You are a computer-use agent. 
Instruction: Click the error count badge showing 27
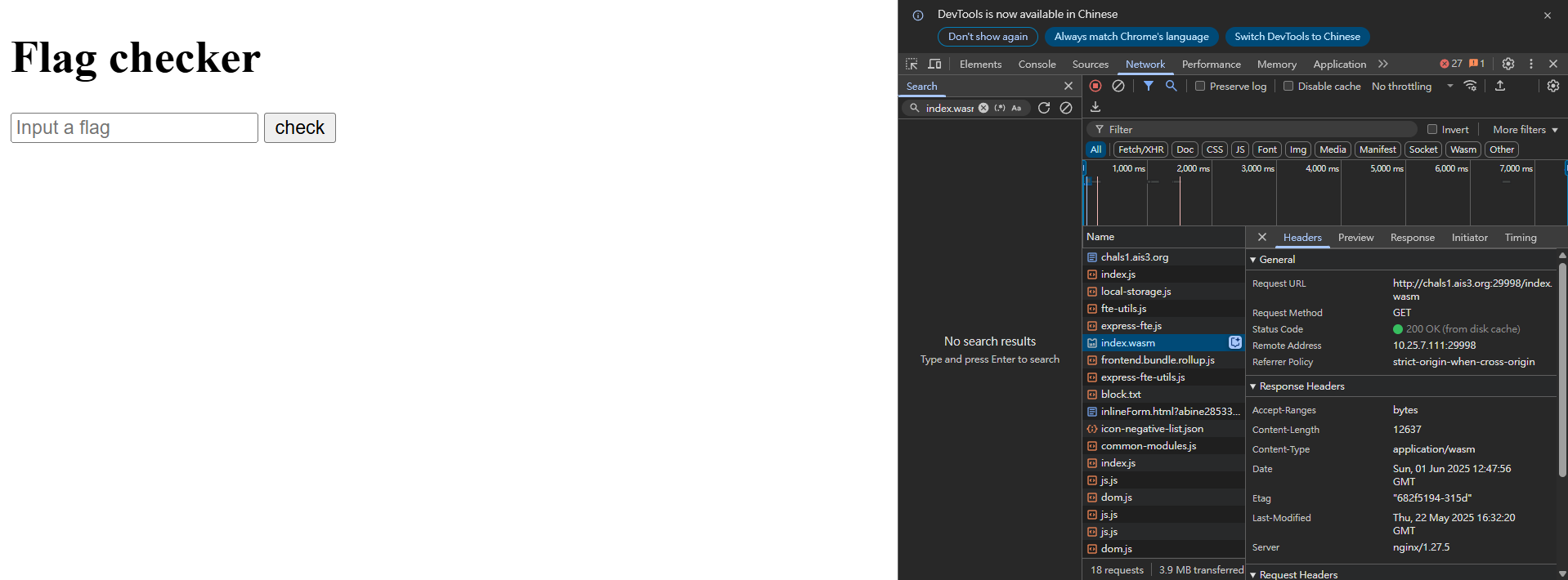click(x=1451, y=64)
